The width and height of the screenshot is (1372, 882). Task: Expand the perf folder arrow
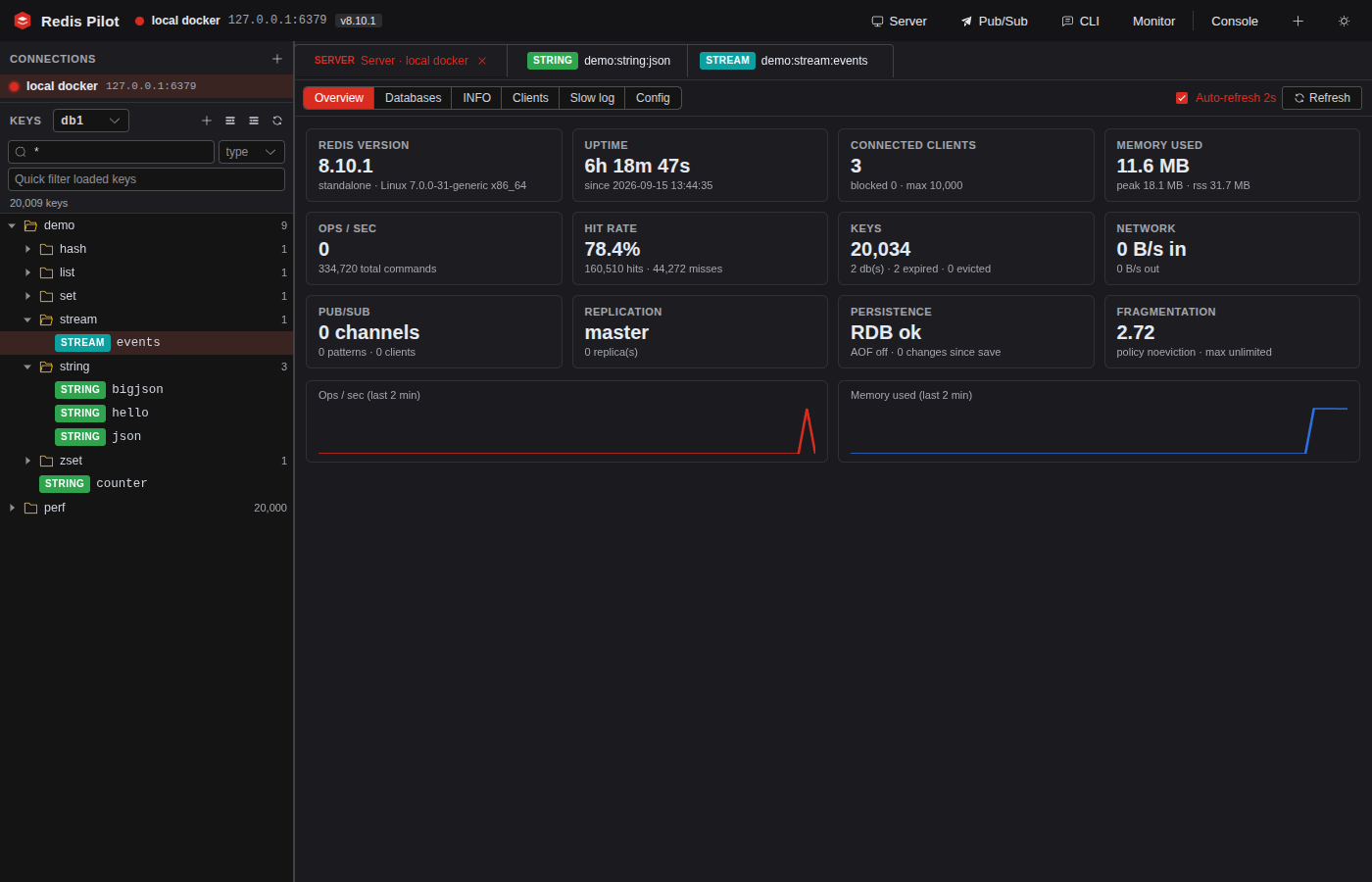pyautogui.click(x=12, y=508)
